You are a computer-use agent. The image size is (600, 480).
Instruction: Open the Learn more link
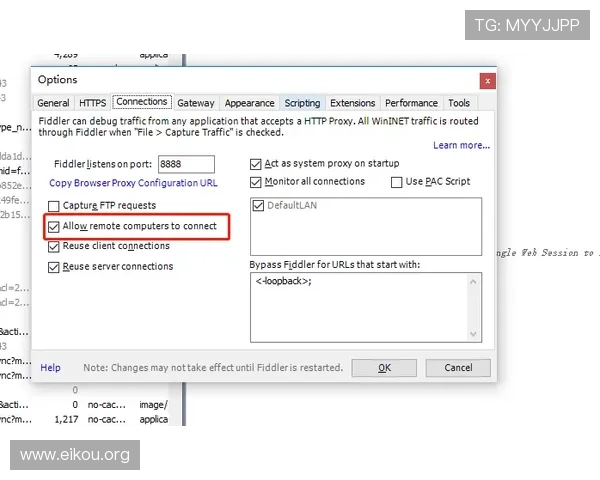pyautogui.click(x=461, y=145)
